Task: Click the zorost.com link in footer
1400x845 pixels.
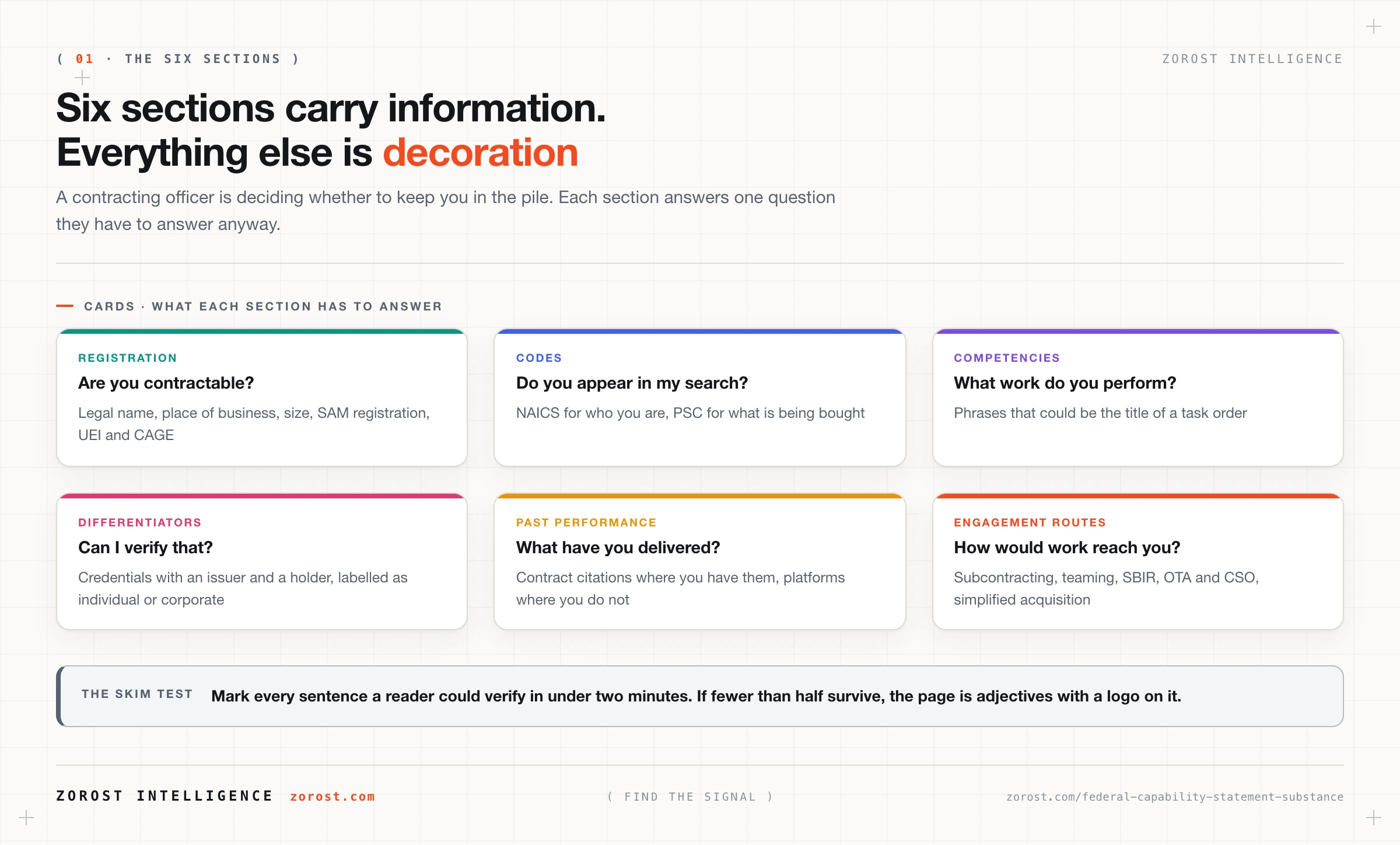Action: 332,797
